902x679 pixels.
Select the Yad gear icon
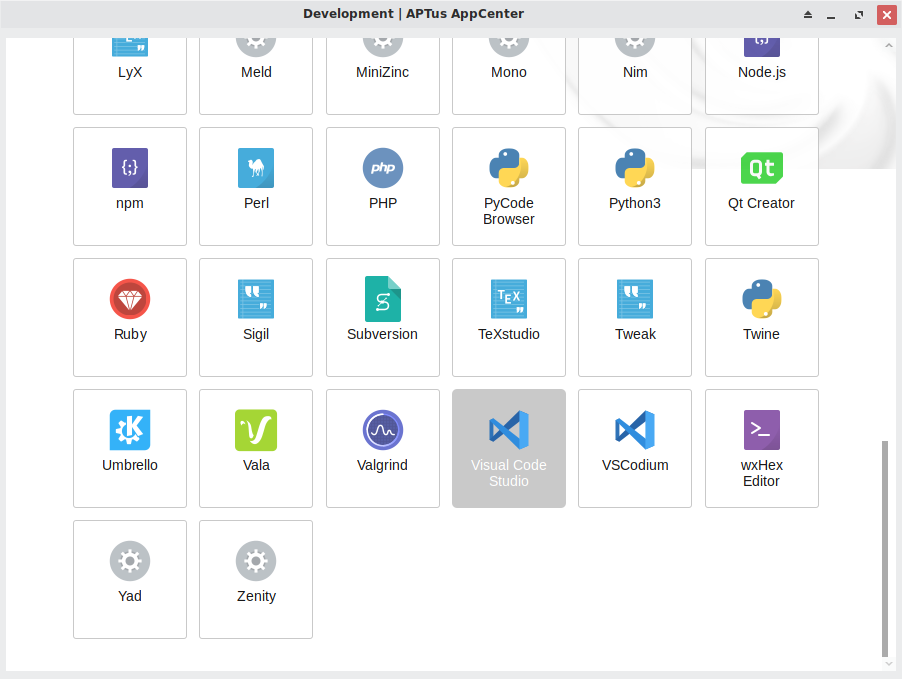point(130,561)
